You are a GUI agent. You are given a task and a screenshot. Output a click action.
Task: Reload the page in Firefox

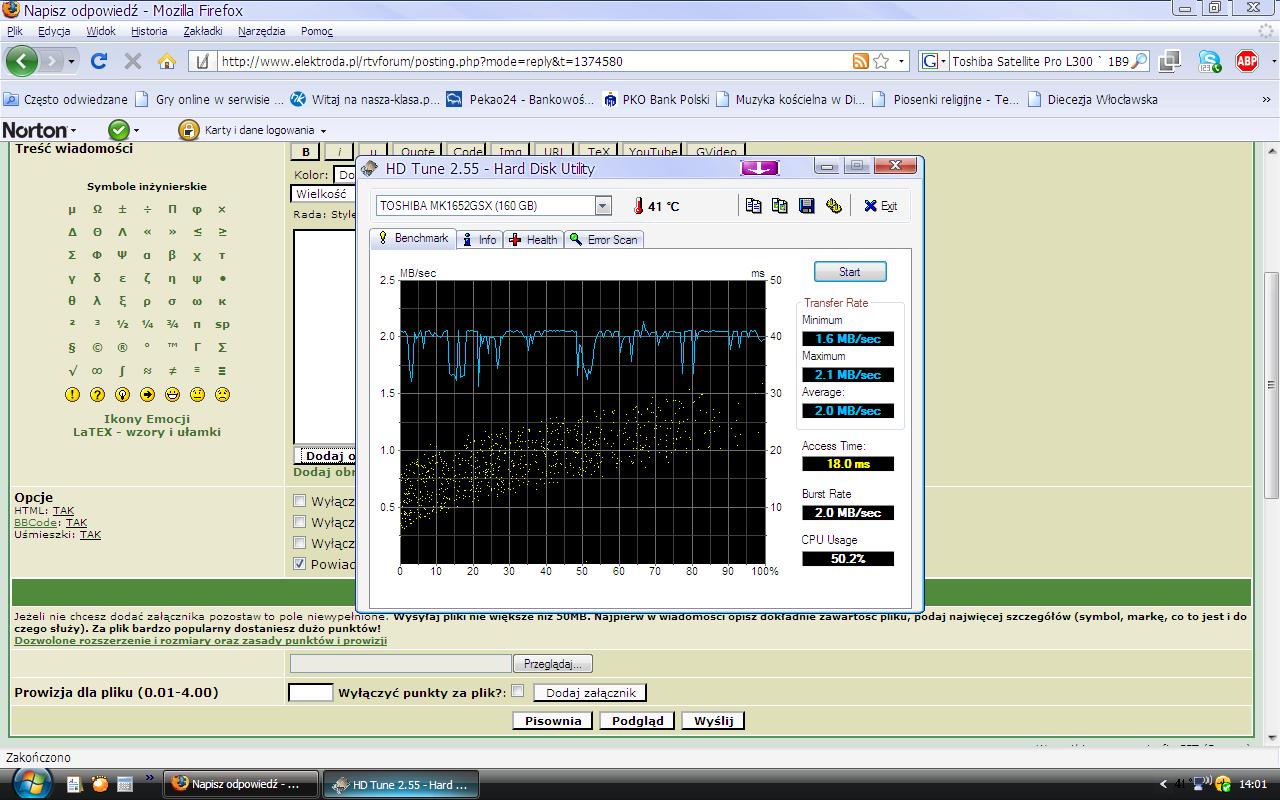coord(99,61)
